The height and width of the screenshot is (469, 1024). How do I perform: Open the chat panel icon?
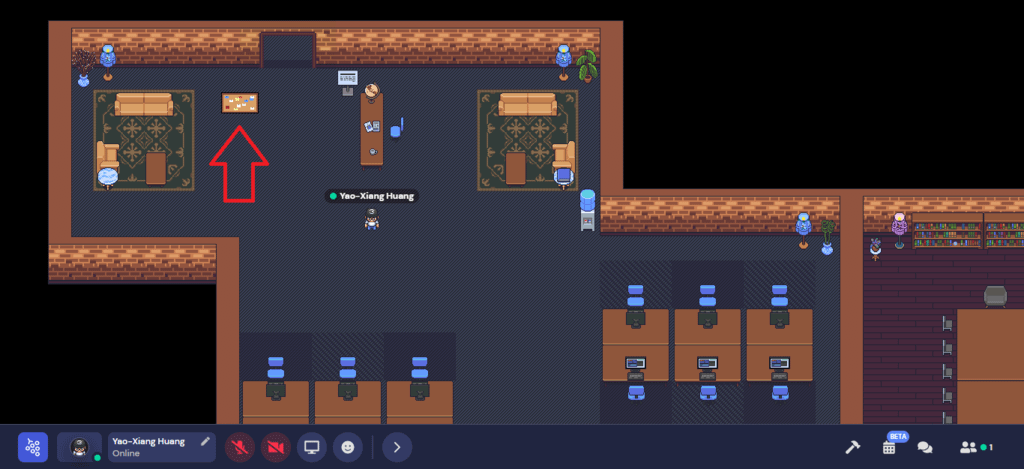coord(925,448)
